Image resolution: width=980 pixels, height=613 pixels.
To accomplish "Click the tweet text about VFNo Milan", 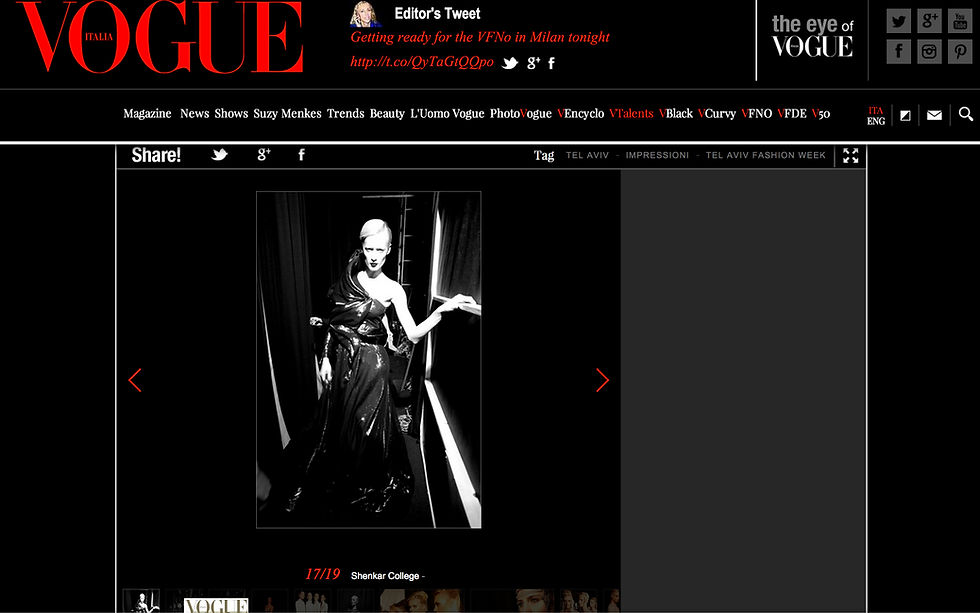I will tap(479, 37).
